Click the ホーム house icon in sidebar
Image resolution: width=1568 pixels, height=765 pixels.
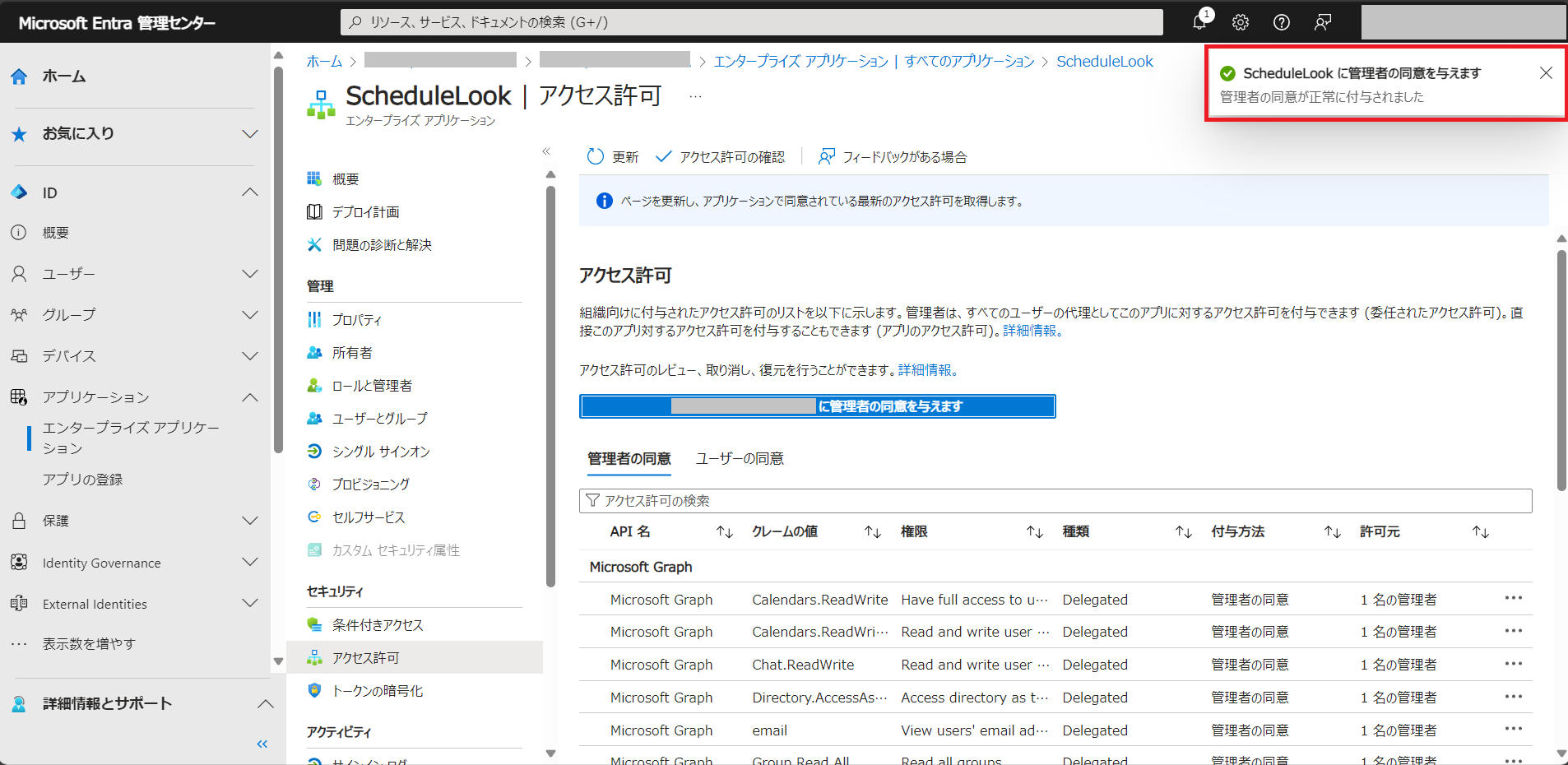tap(19, 76)
